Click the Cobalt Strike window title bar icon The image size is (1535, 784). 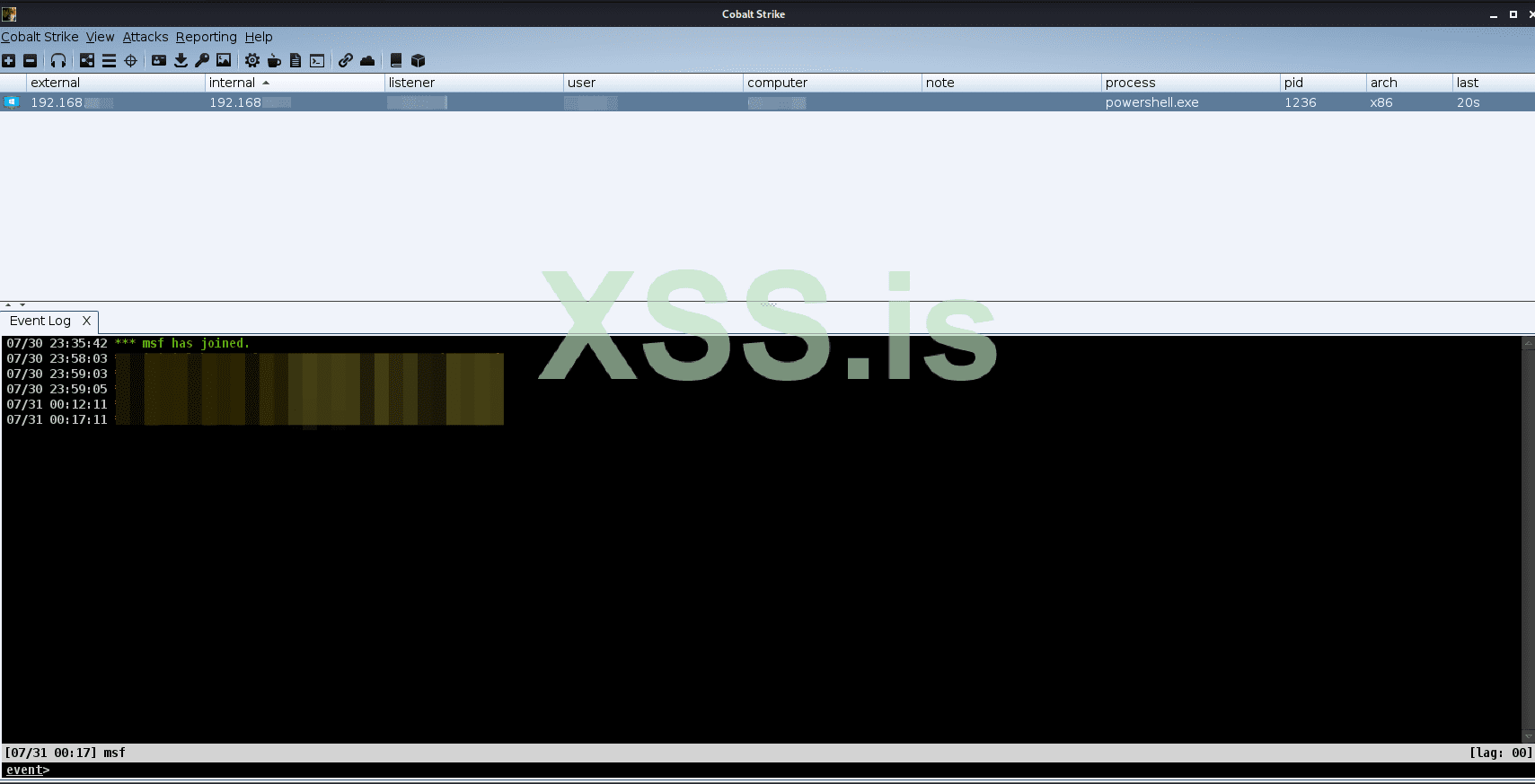click(9, 13)
